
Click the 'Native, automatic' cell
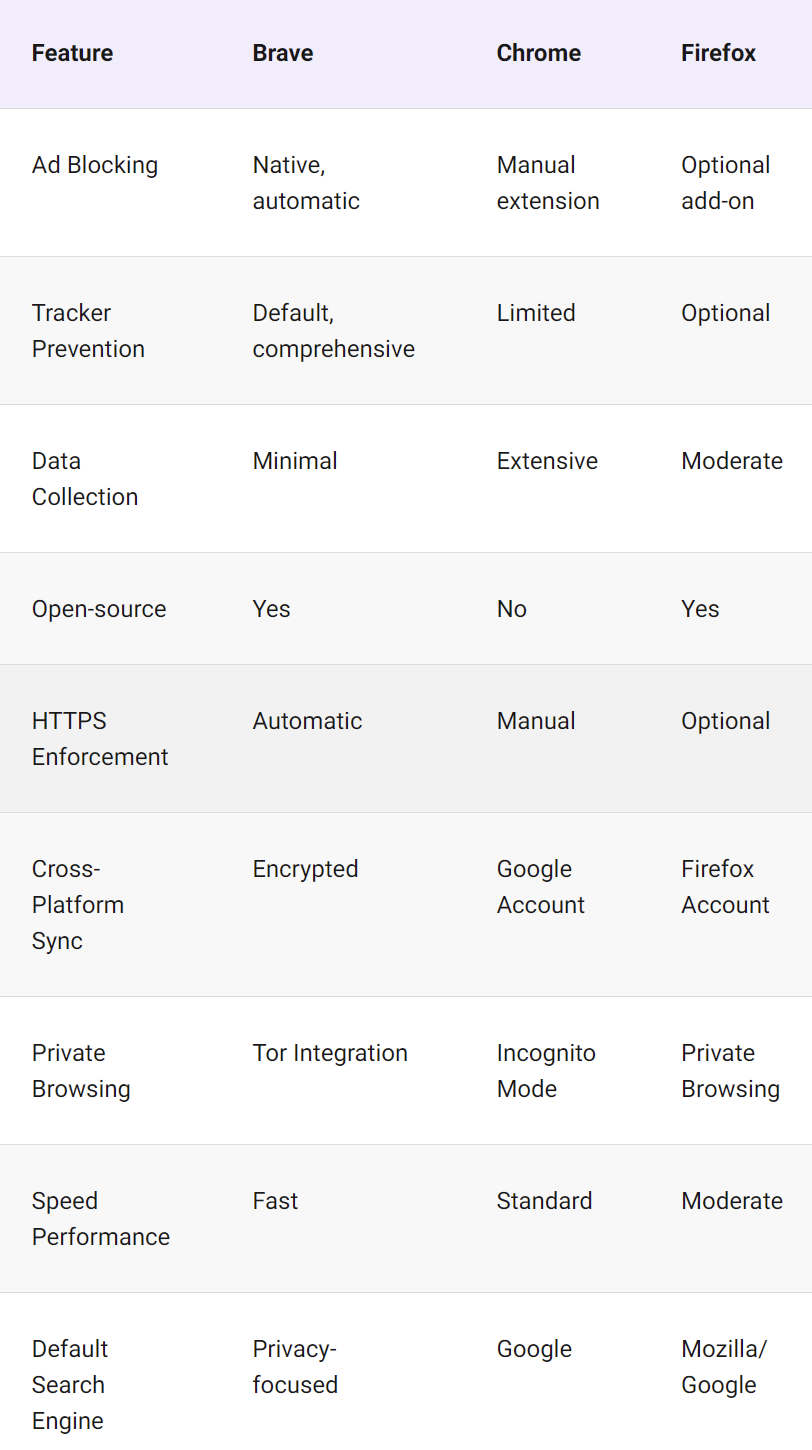[305, 183]
